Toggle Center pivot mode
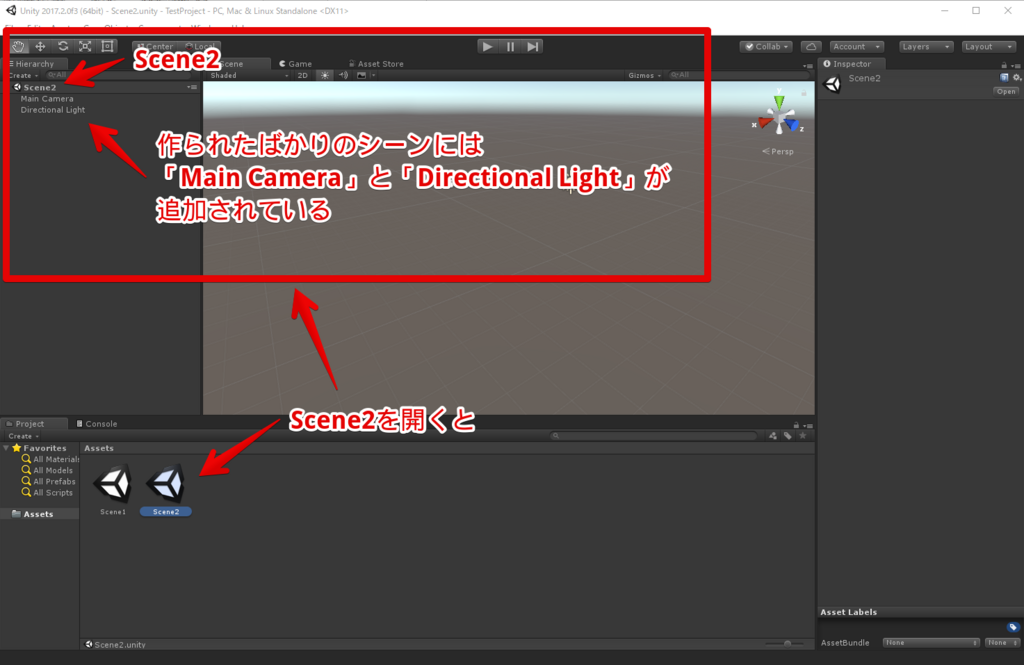The height and width of the screenshot is (665, 1024). (155, 46)
